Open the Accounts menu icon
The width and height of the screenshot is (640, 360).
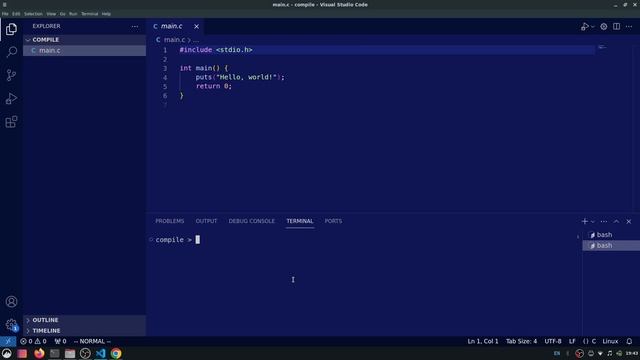[11, 302]
